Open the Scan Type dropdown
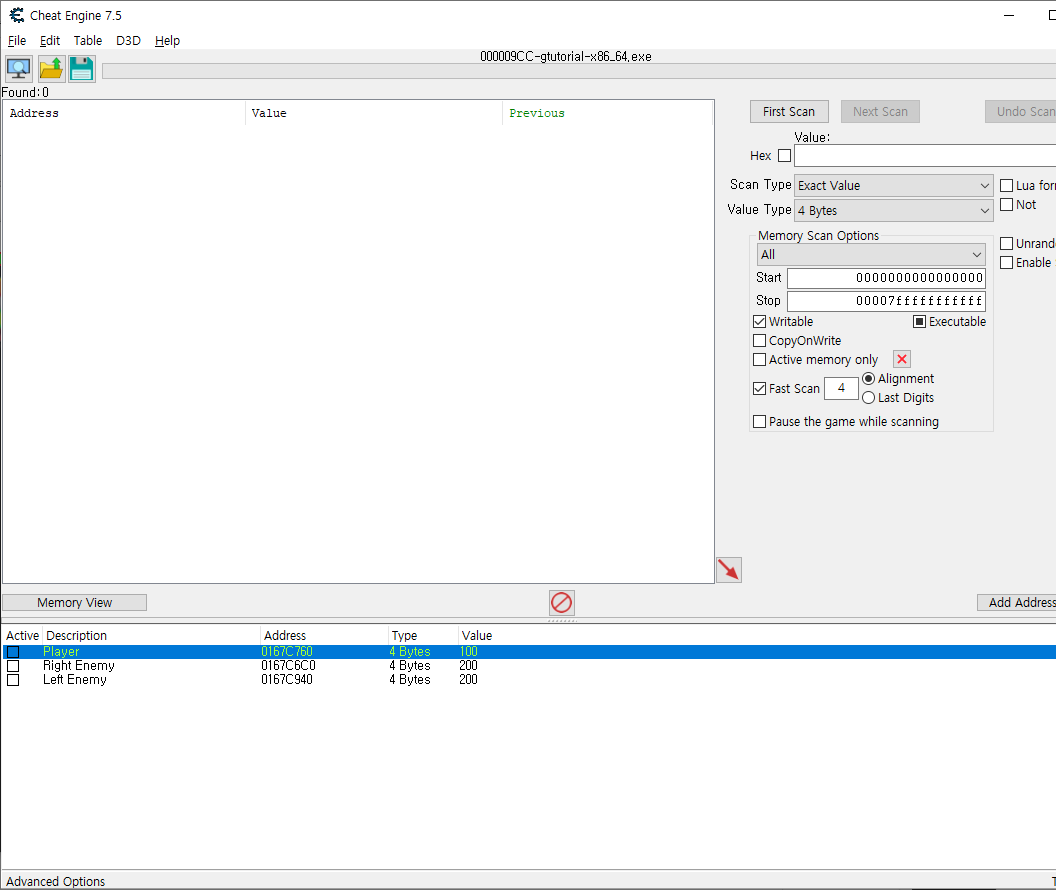The image size is (1056, 890). pos(894,185)
